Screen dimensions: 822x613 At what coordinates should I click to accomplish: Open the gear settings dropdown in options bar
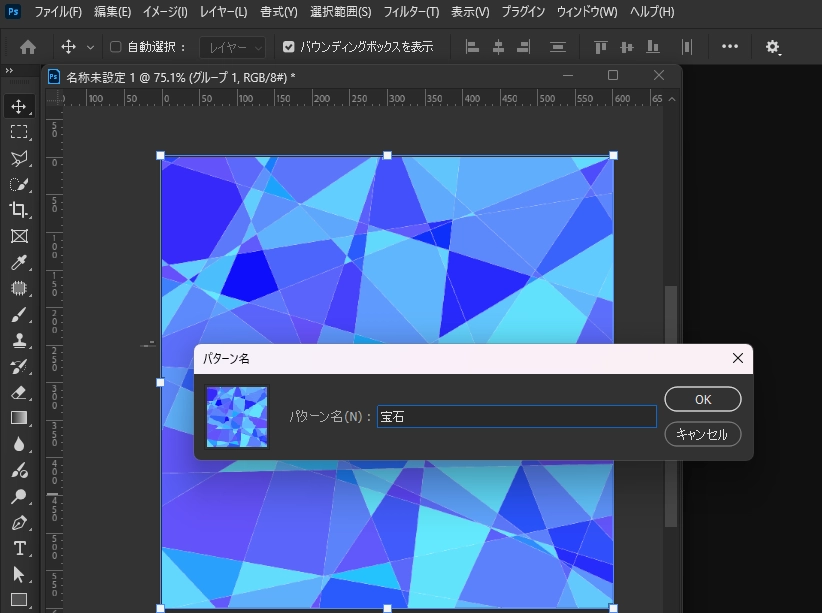[x=773, y=47]
